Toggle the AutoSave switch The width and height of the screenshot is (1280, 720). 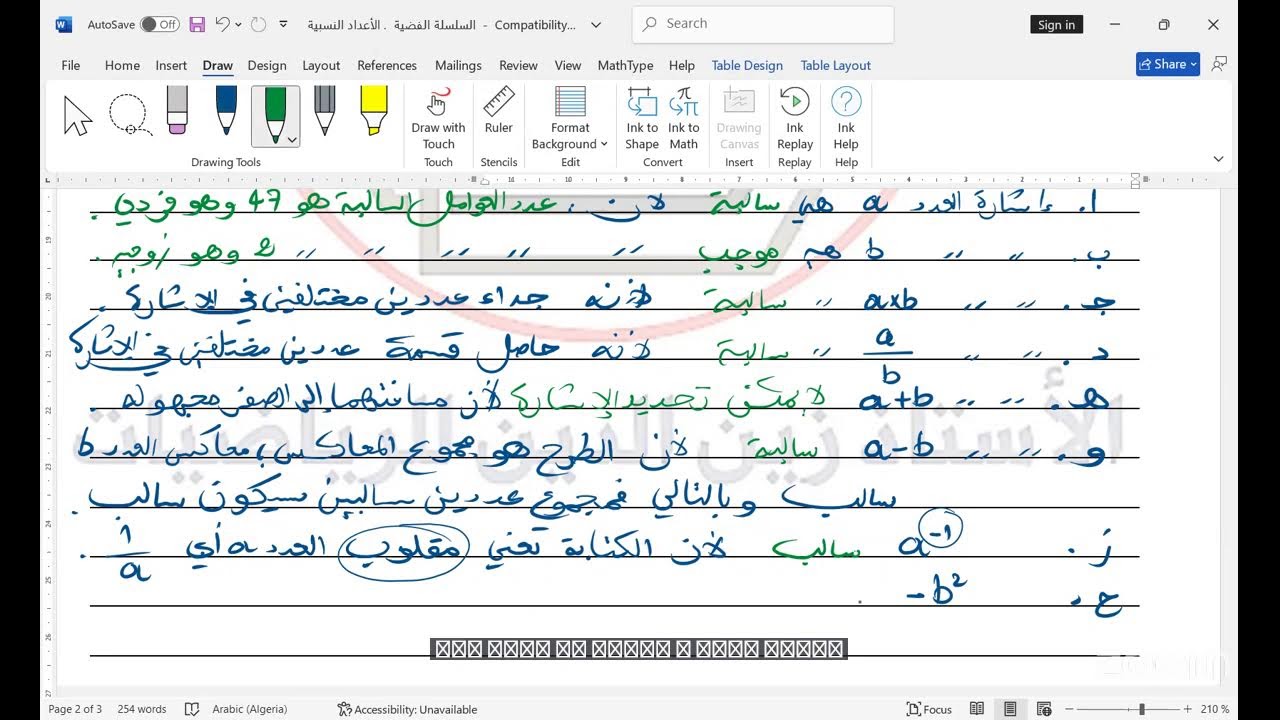tap(160, 24)
